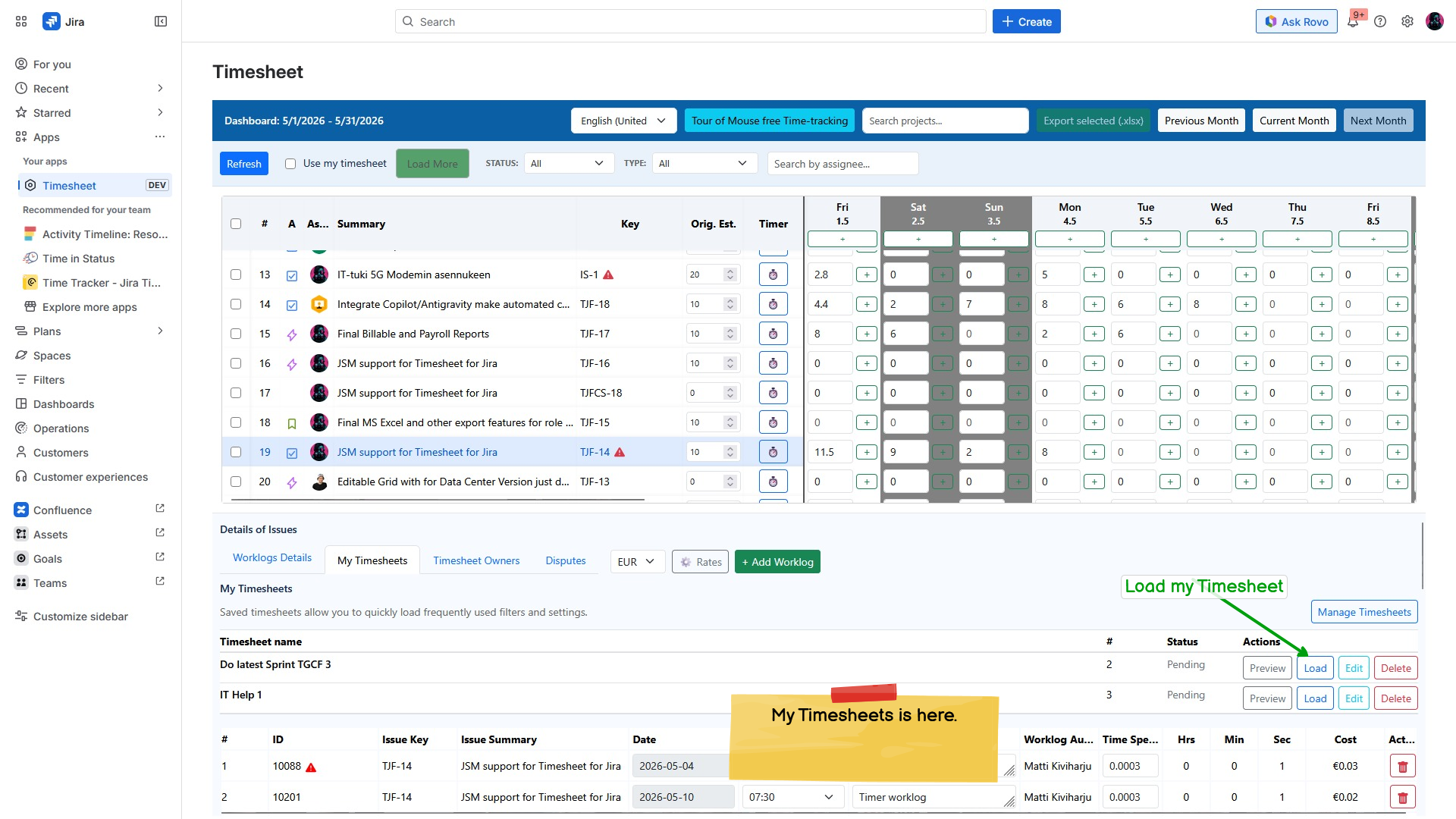
Task: Open the Jira app switcher grid icon
Action: 21,21
